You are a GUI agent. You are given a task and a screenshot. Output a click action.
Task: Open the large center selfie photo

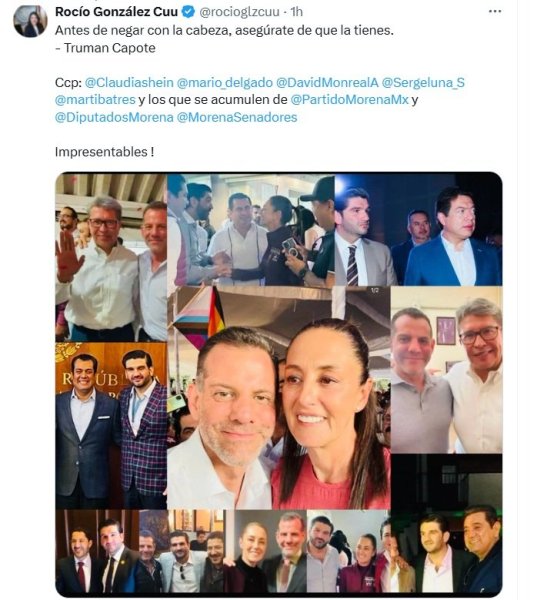pos(279,398)
